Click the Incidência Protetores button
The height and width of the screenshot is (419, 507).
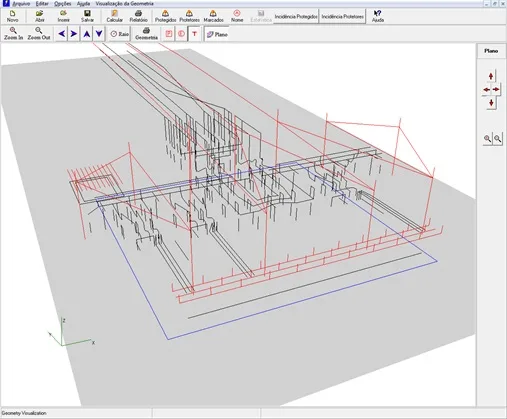[342, 16]
